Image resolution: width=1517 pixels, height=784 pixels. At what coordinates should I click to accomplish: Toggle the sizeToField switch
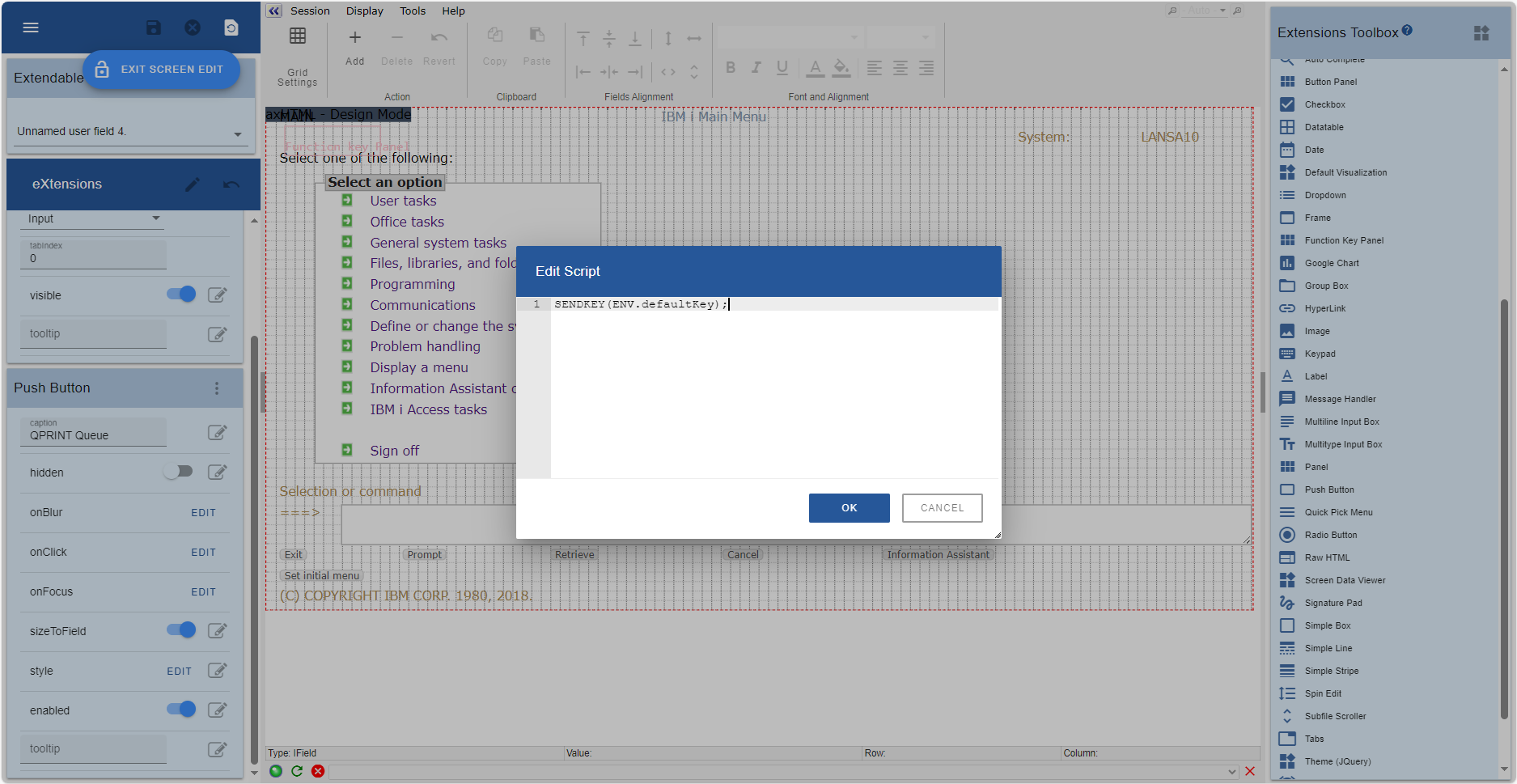pos(181,630)
